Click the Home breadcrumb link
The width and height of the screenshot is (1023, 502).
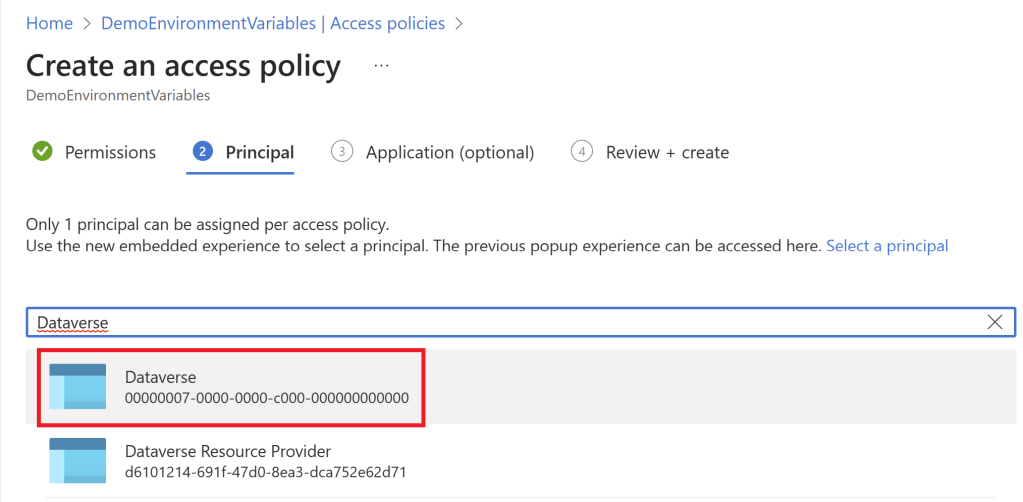coord(49,23)
